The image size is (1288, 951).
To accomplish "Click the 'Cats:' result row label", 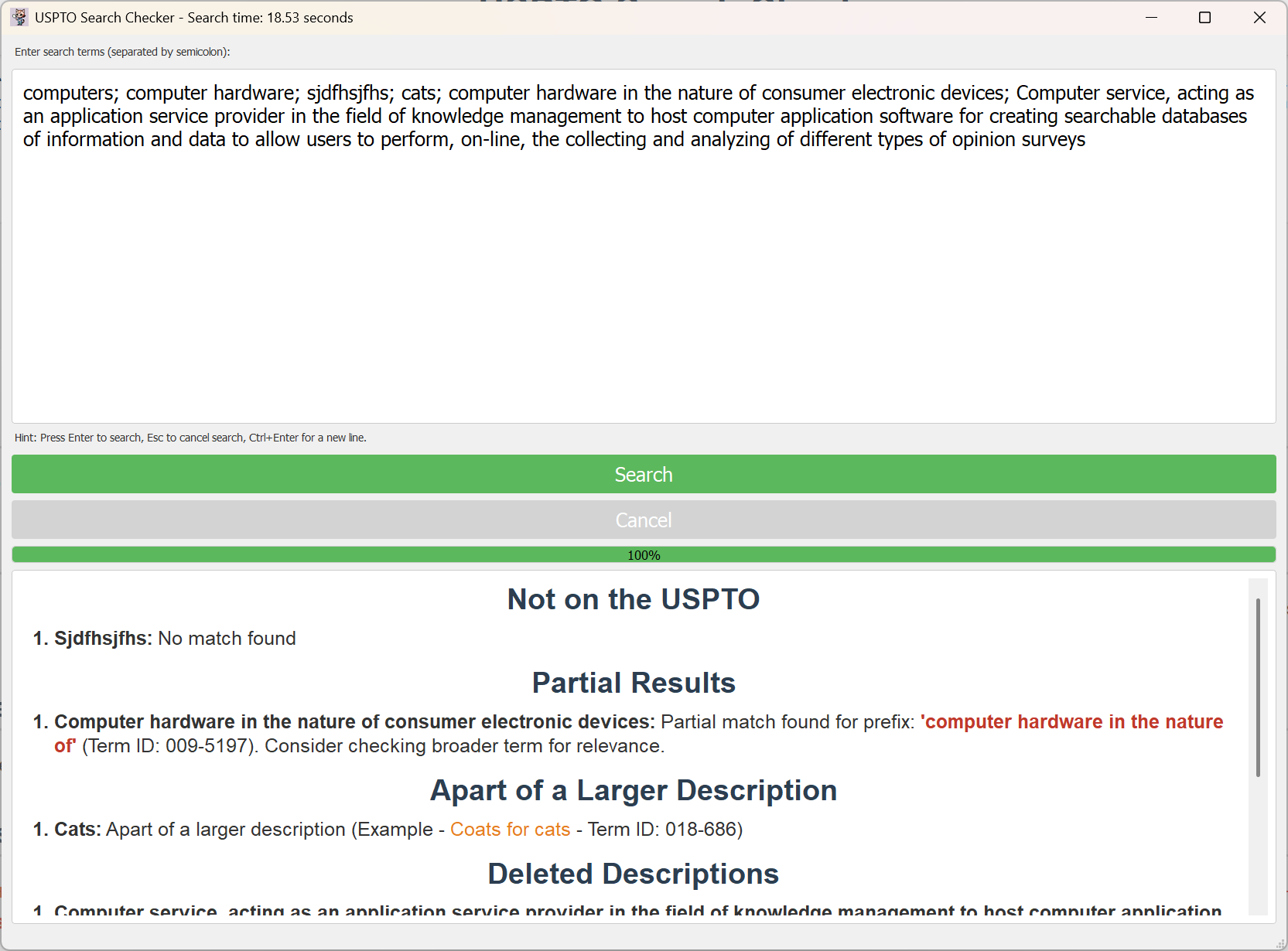I will point(77,829).
